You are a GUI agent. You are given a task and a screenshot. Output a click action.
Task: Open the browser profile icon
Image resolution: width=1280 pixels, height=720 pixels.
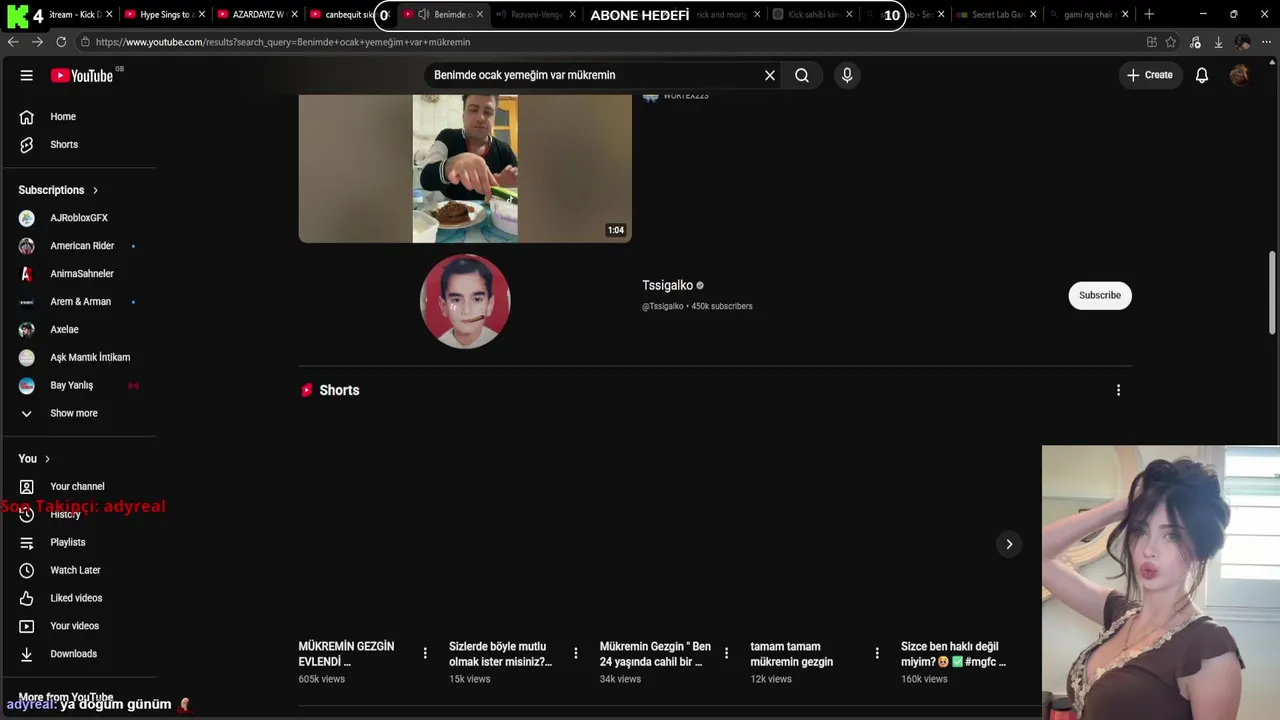pyautogui.click(x=1242, y=42)
